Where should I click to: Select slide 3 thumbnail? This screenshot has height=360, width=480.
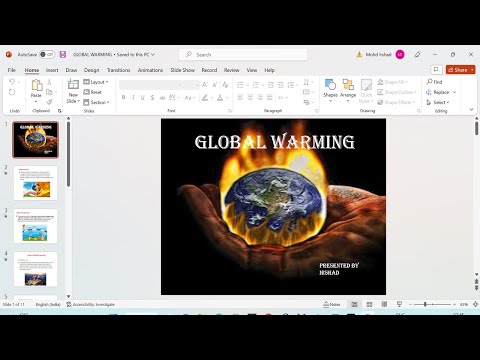(x=35, y=226)
